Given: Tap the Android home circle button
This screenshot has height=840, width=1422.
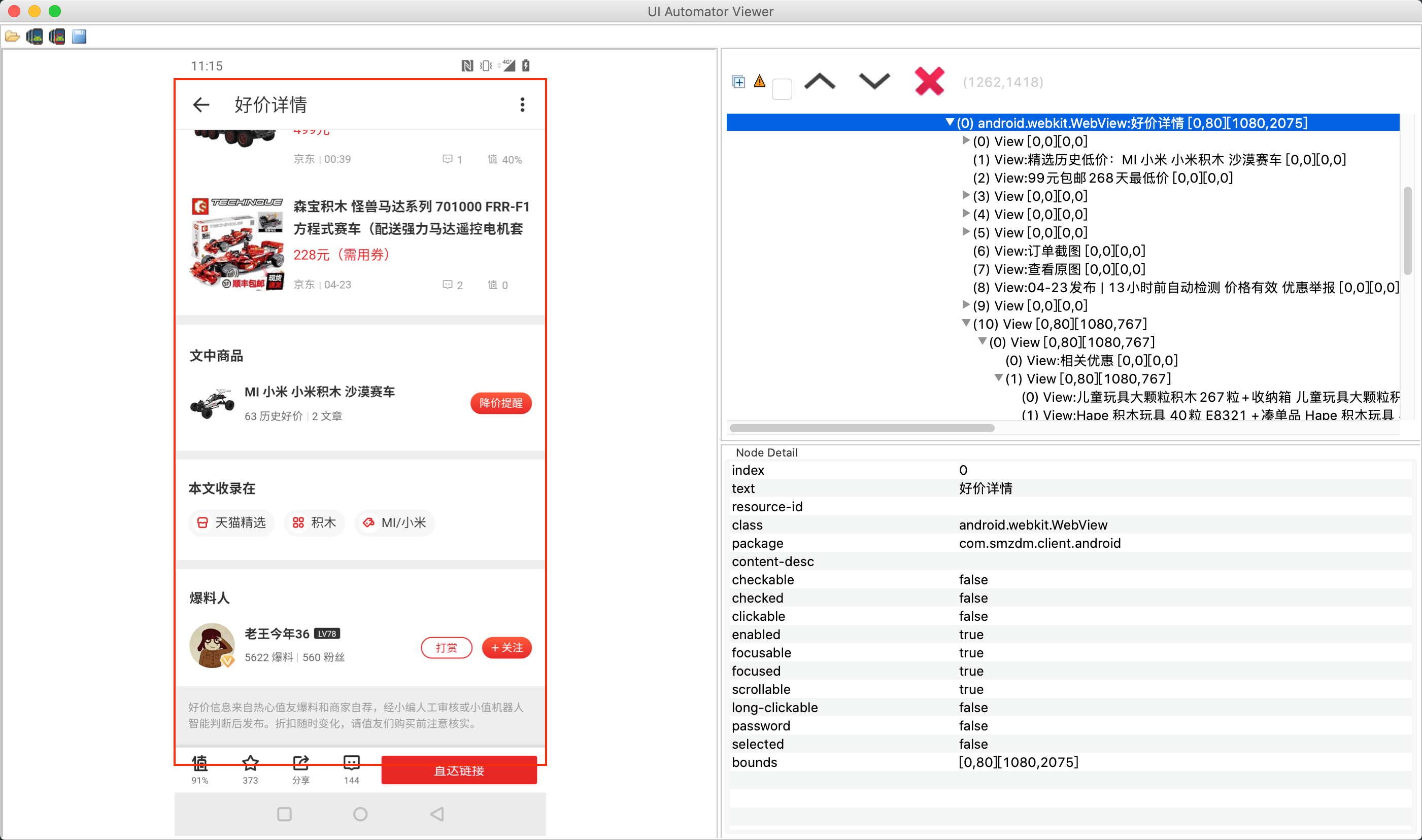Looking at the screenshot, I should (x=360, y=814).
